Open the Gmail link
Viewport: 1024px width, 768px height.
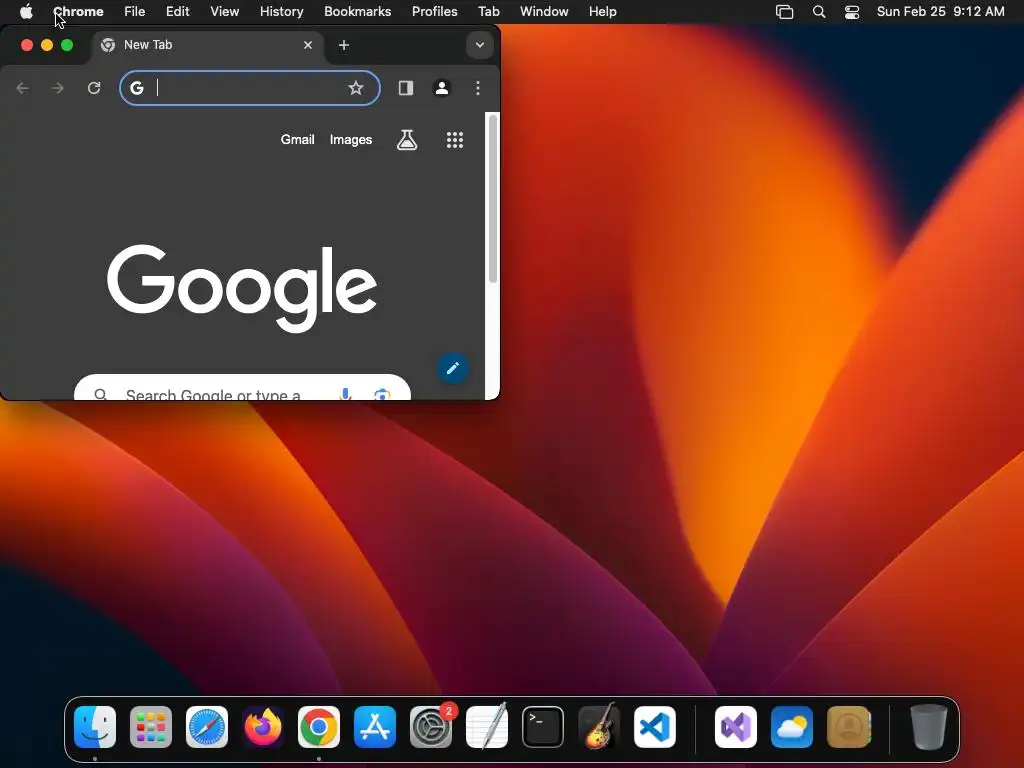(297, 140)
